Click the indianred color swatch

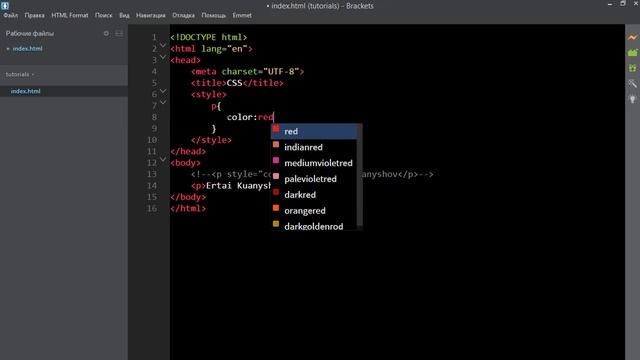pos(276,144)
